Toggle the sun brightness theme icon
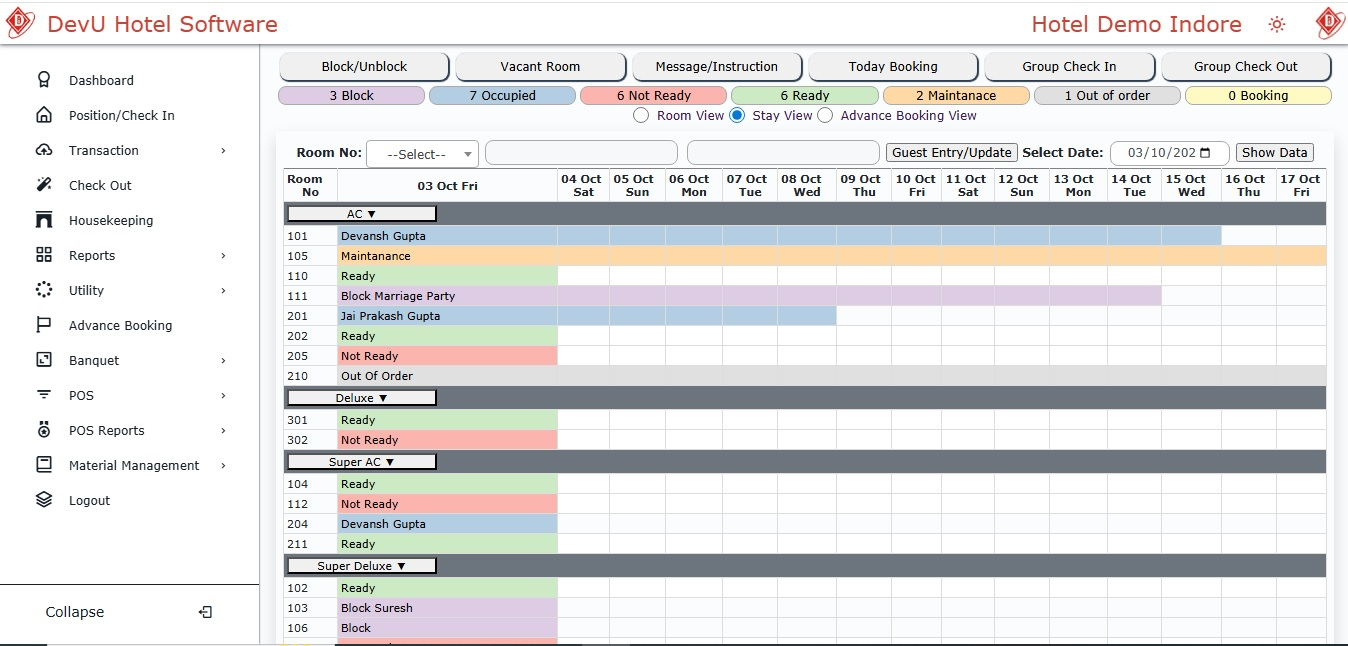The image size is (1348, 646). pos(1277,25)
